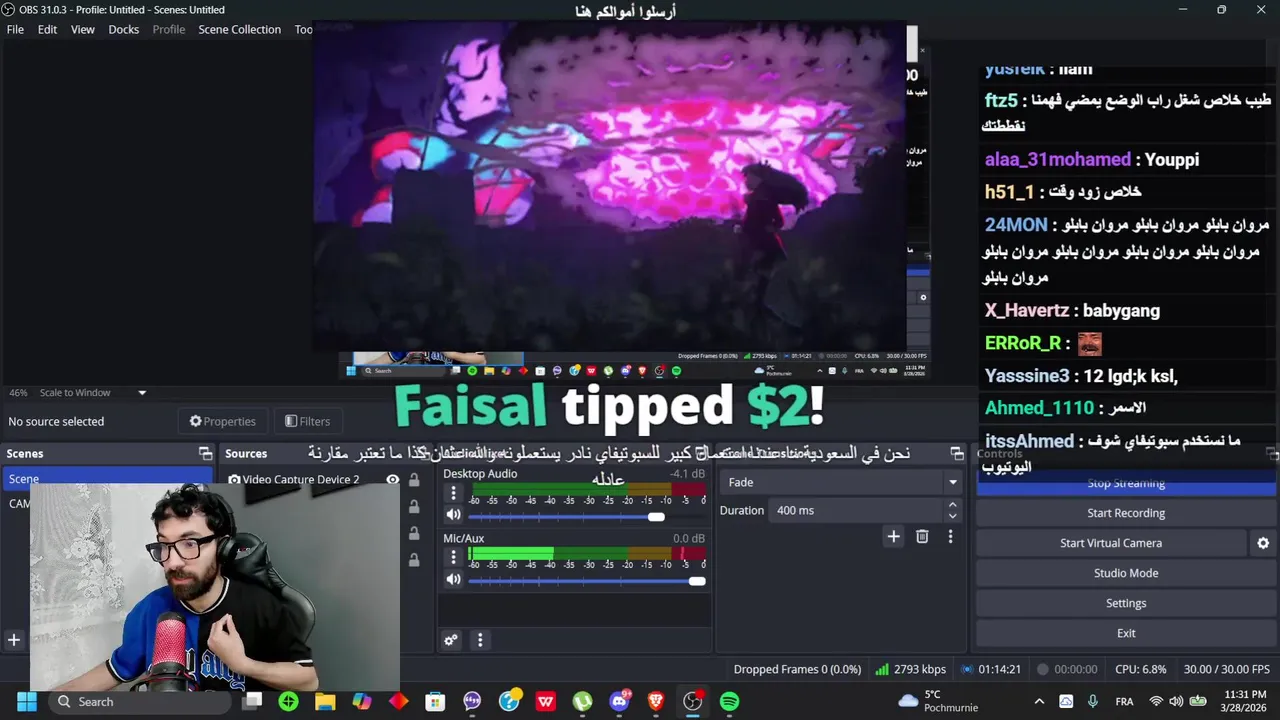Image resolution: width=1280 pixels, height=720 pixels.
Task: Select Video Capture Device 2 source
Action: (300, 480)
